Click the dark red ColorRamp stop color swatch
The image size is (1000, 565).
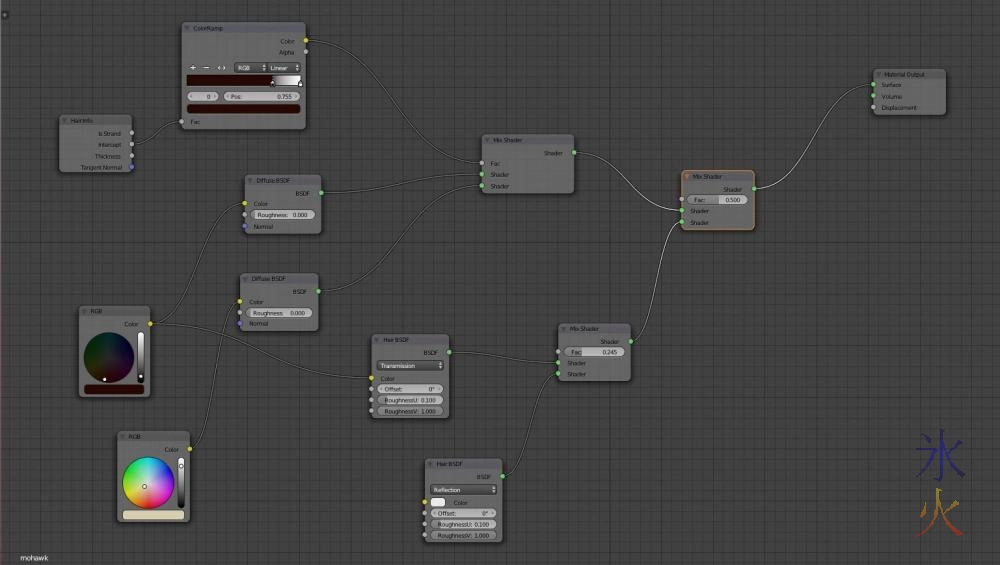(x=243, y=109)
